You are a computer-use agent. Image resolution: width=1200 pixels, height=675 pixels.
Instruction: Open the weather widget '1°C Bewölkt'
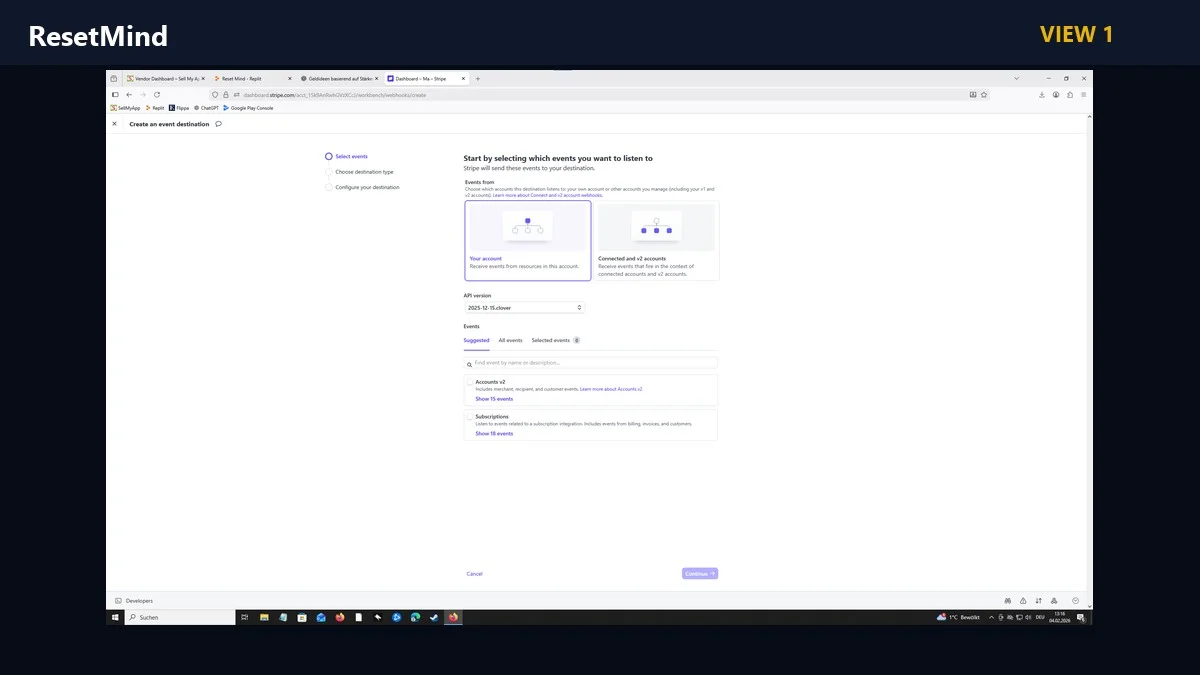tap(957, 618)
